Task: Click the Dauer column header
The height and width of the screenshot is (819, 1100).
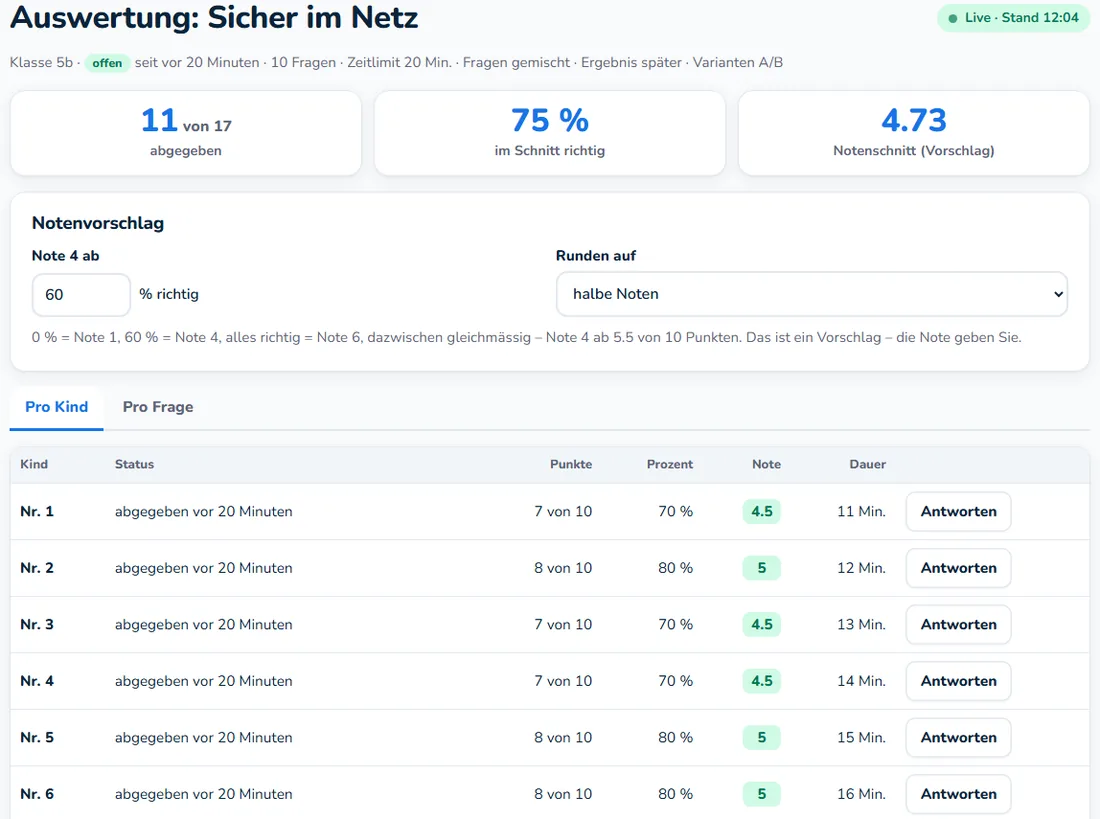Action: 868,464
